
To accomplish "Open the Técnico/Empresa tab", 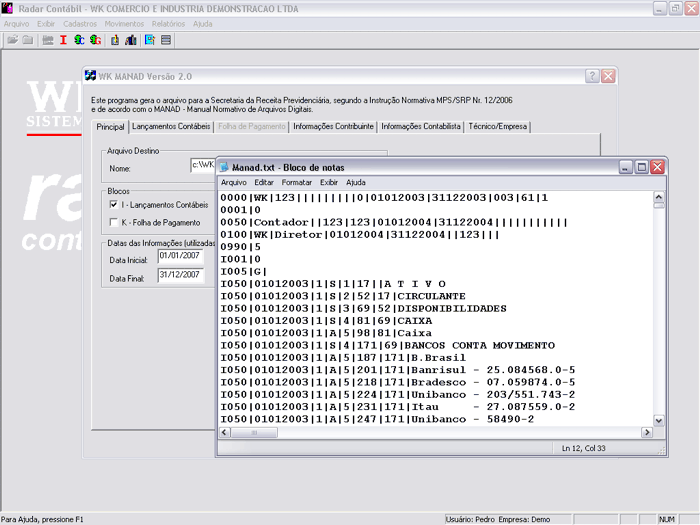I will point(498,127).
